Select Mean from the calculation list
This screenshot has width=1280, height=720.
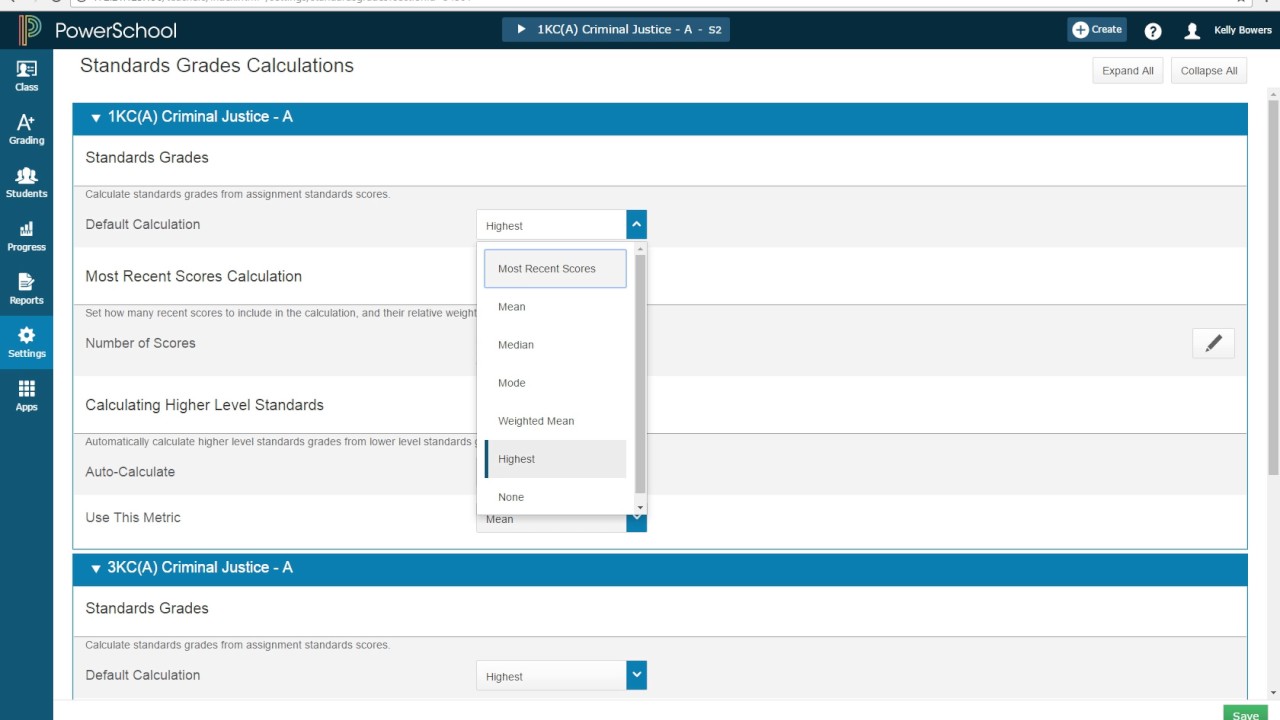coord(555,307)
